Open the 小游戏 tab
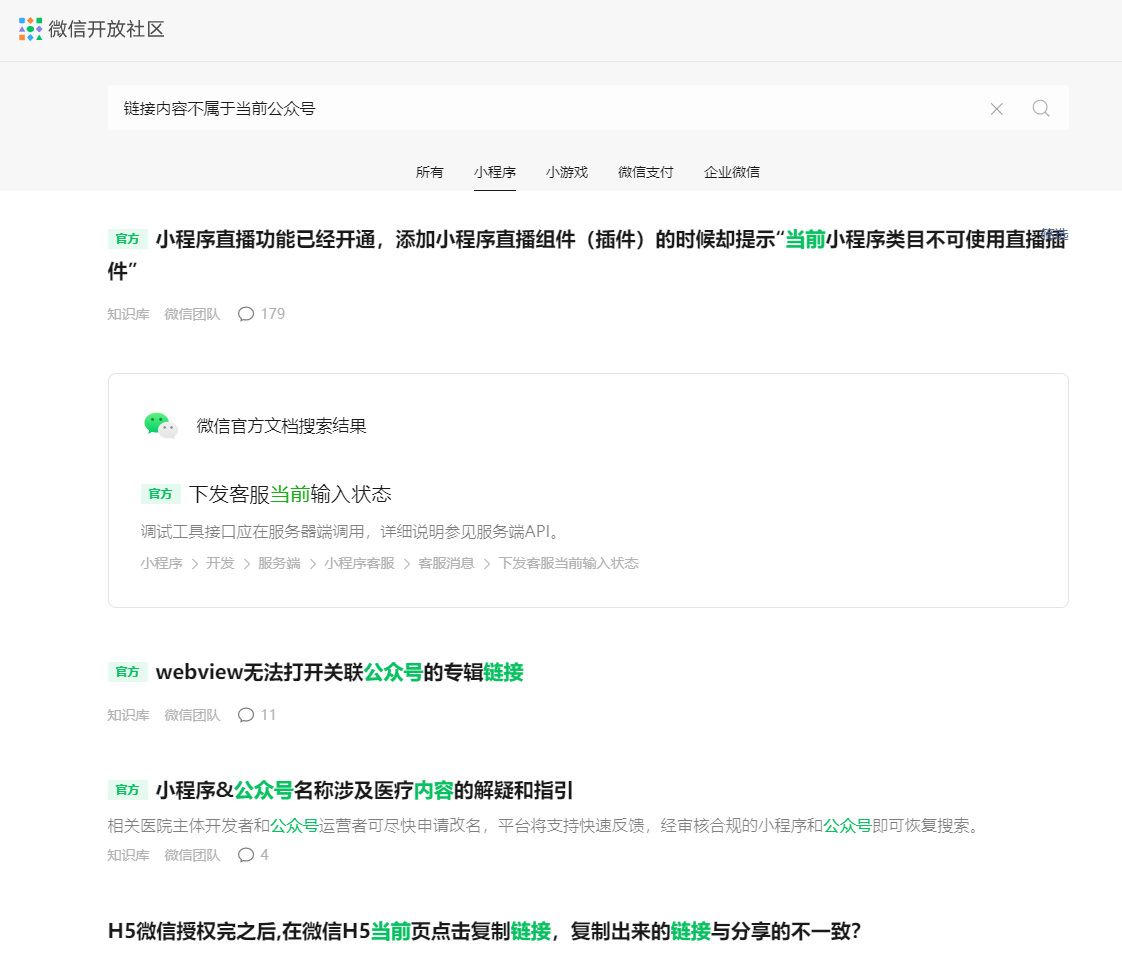Image resolution: width=1122 pixels, height=956 pixels. tap(567, 172)
